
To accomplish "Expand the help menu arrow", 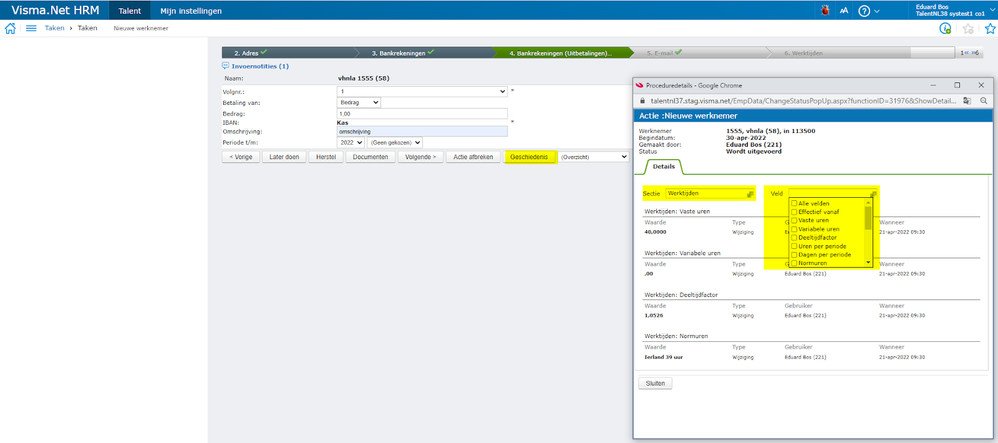I will point(877,11).
